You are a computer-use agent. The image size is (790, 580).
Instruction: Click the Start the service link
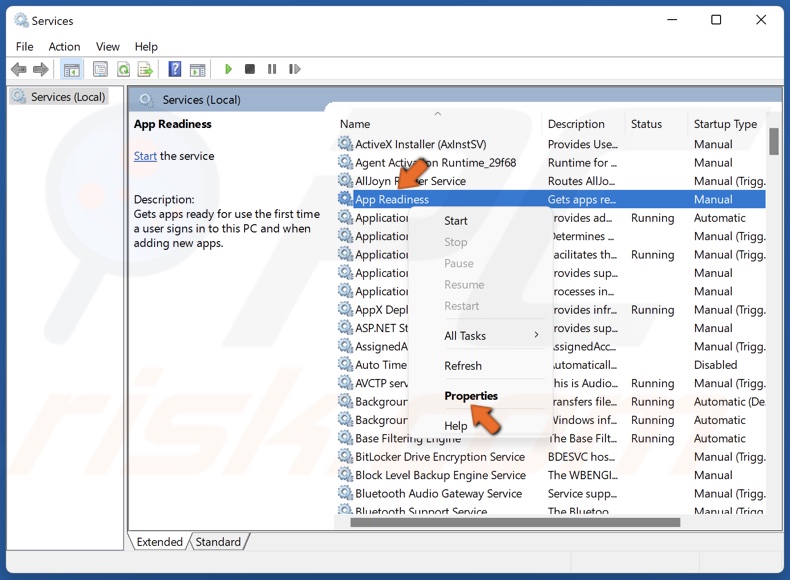pos(145,156)
